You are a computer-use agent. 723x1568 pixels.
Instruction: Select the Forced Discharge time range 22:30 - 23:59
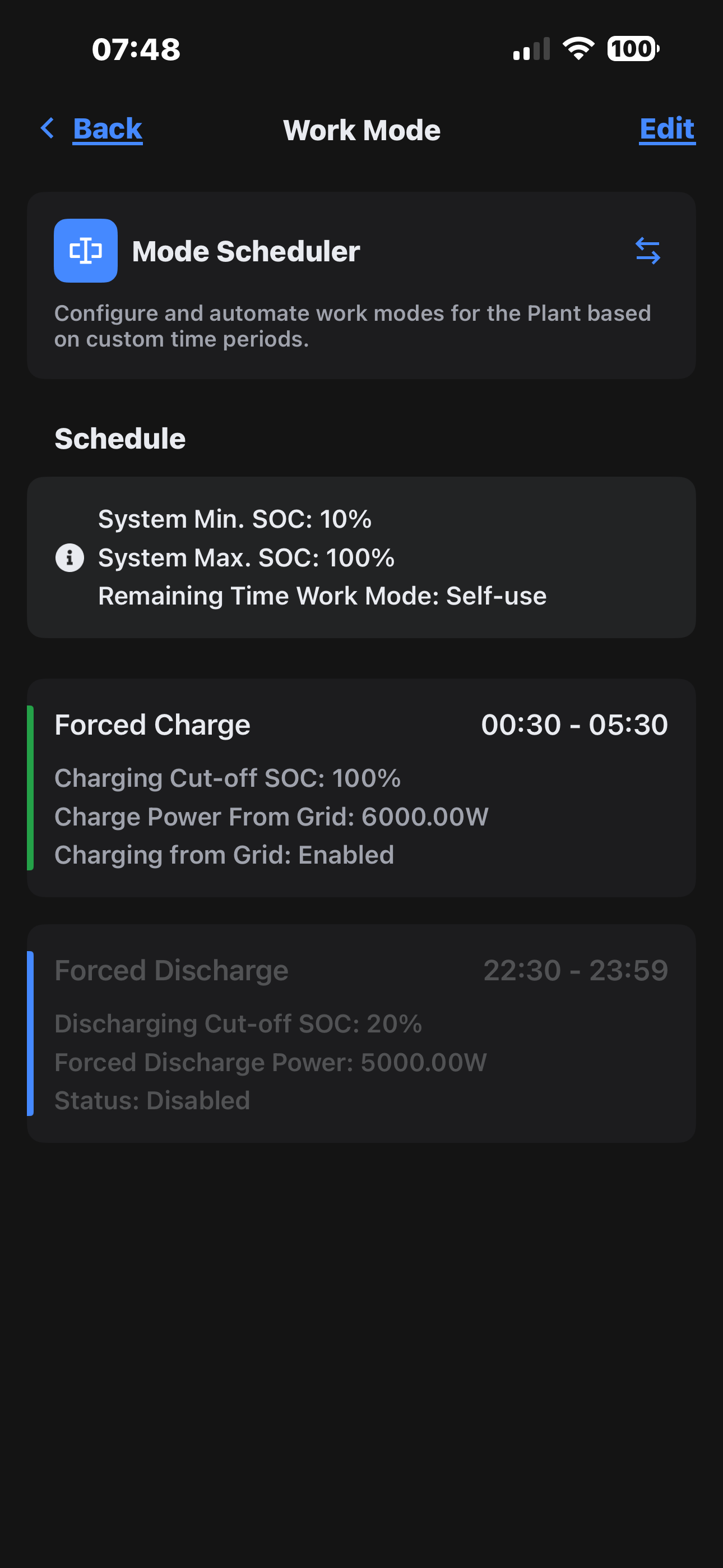576,971
